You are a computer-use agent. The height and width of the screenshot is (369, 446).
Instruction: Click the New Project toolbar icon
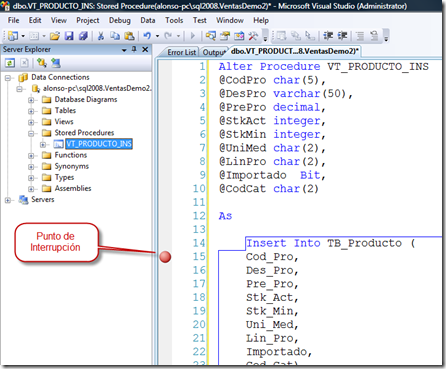(x=13, y=36)
